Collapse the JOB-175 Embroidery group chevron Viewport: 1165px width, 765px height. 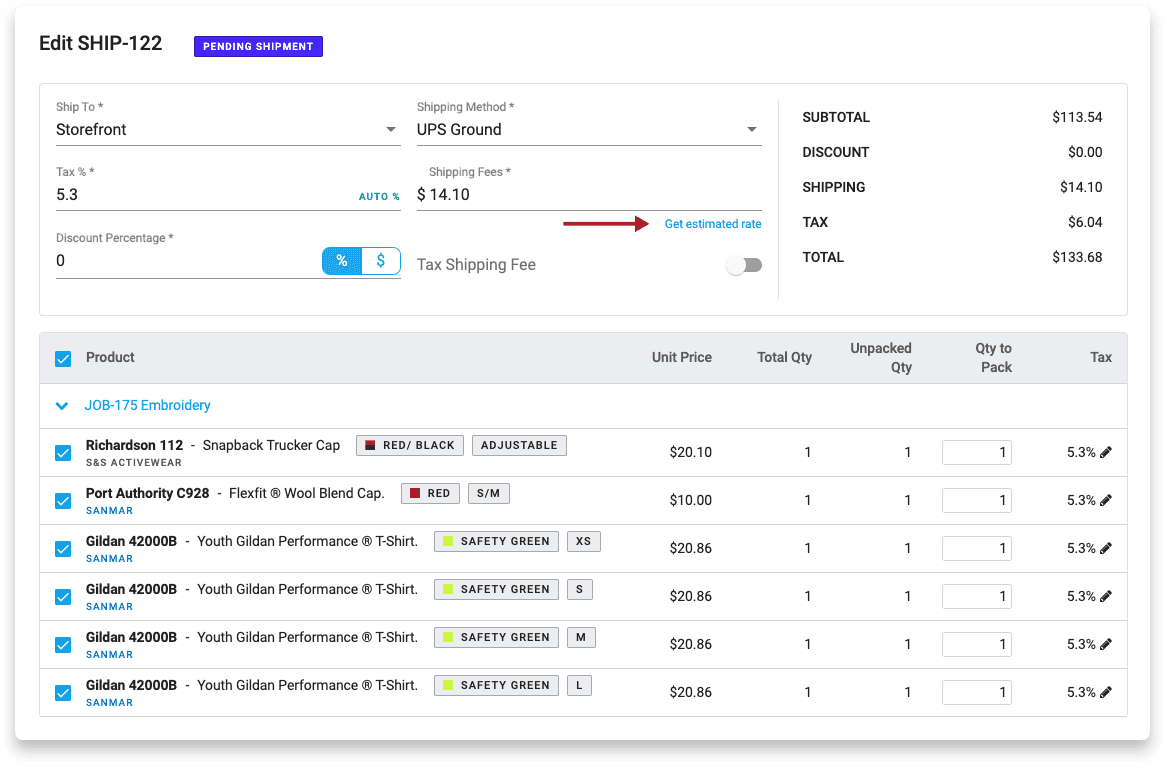tap(62, 406)
